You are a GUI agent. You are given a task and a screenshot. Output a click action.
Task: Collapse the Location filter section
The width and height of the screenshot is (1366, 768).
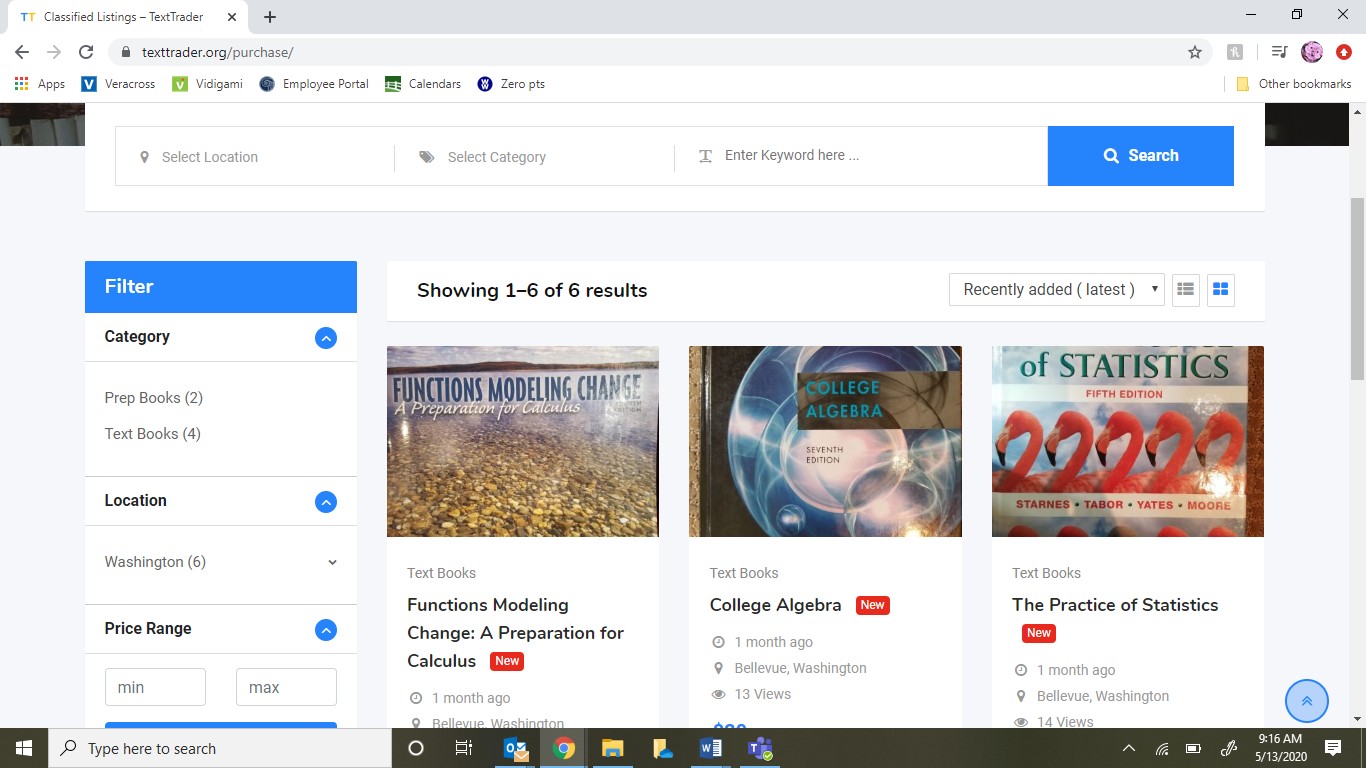tap(326, 502)
